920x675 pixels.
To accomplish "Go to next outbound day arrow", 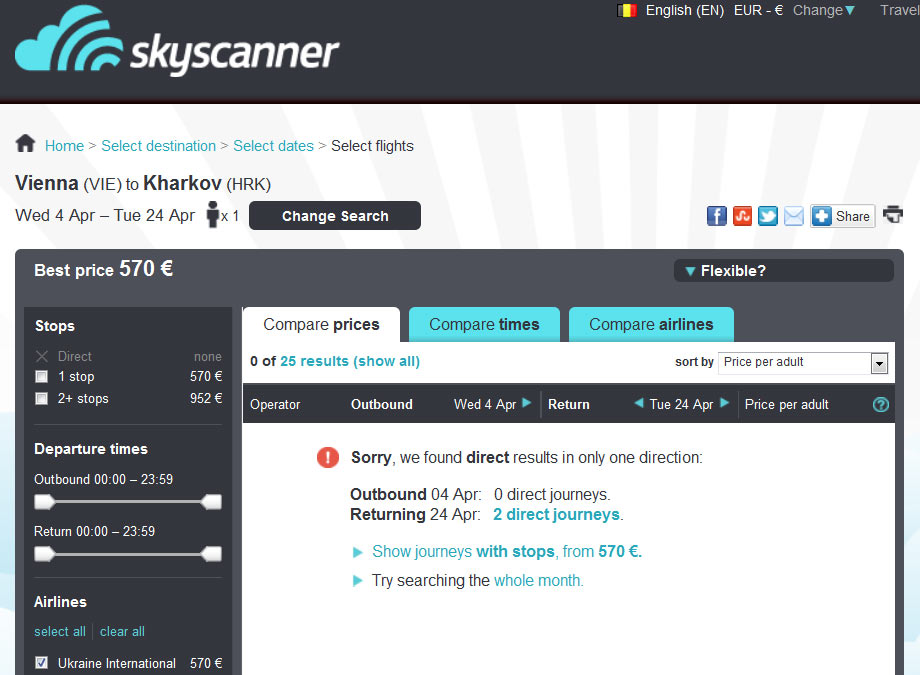I will 526,403.
